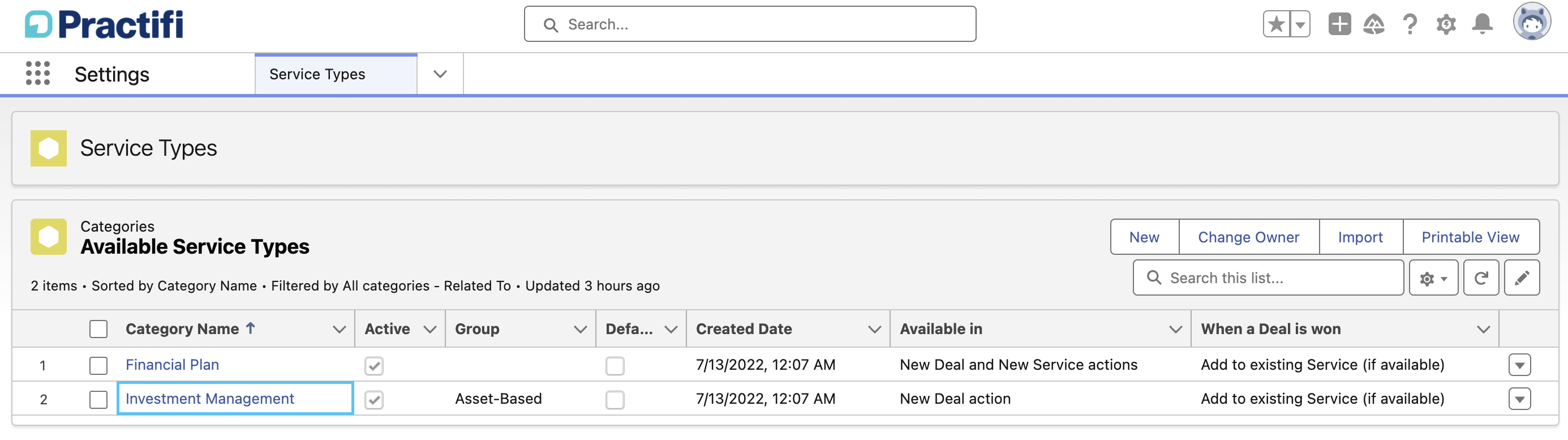
Task: Focus the Search this list field
Action: [1268, 279]
